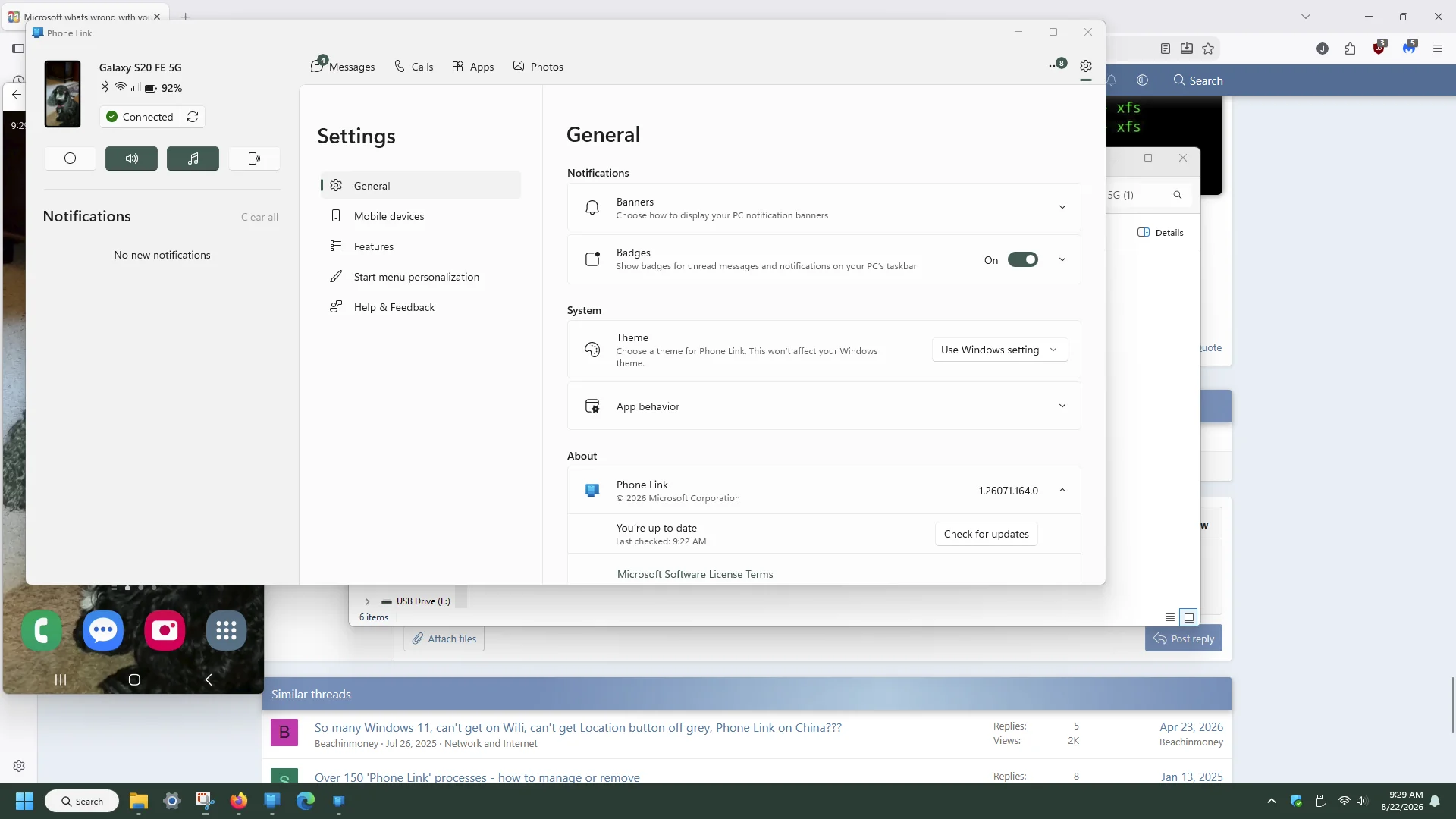Refresh the Galaxy S20 connection status

[x=193, y=117]
